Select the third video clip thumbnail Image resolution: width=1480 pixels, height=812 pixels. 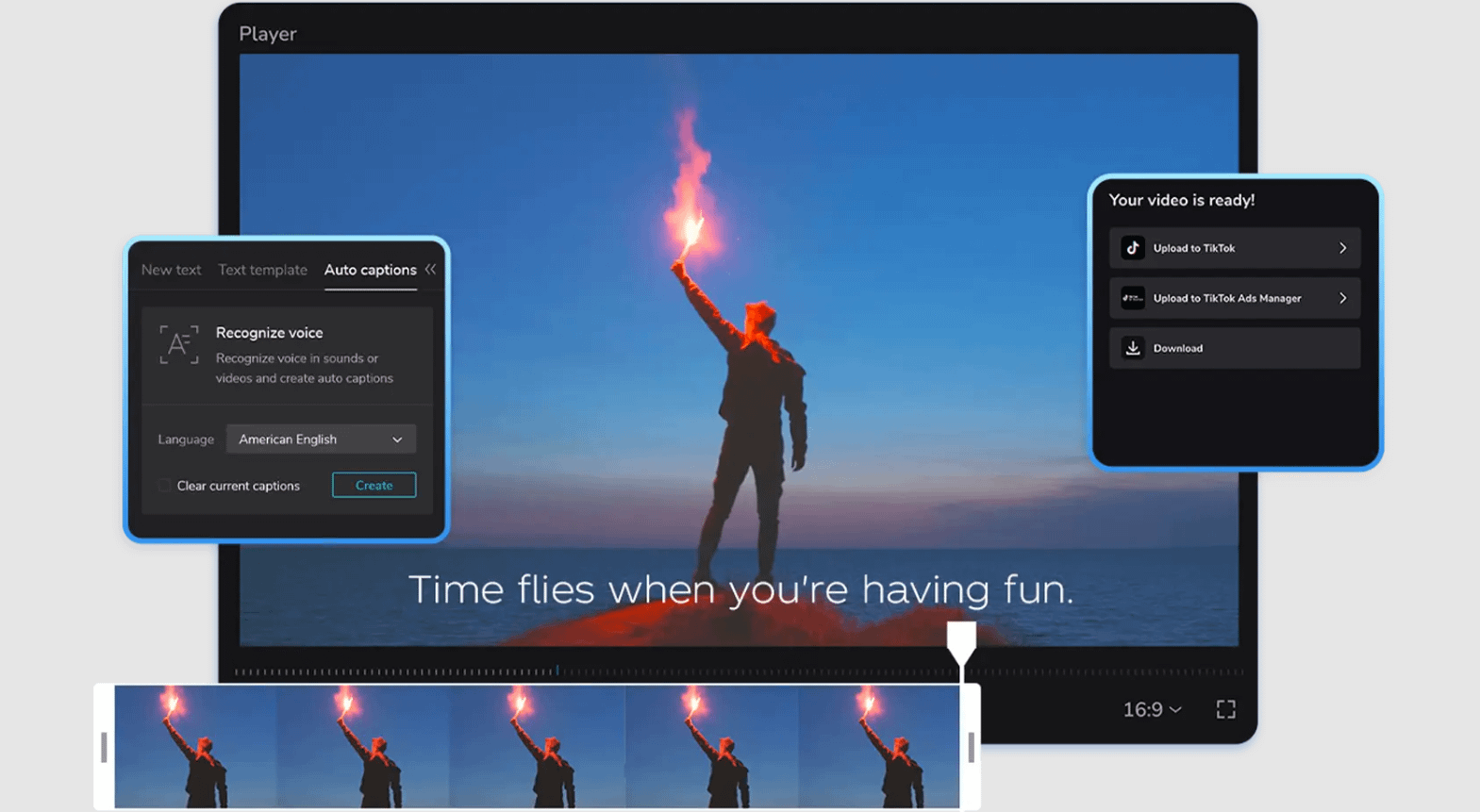point(537,747)
